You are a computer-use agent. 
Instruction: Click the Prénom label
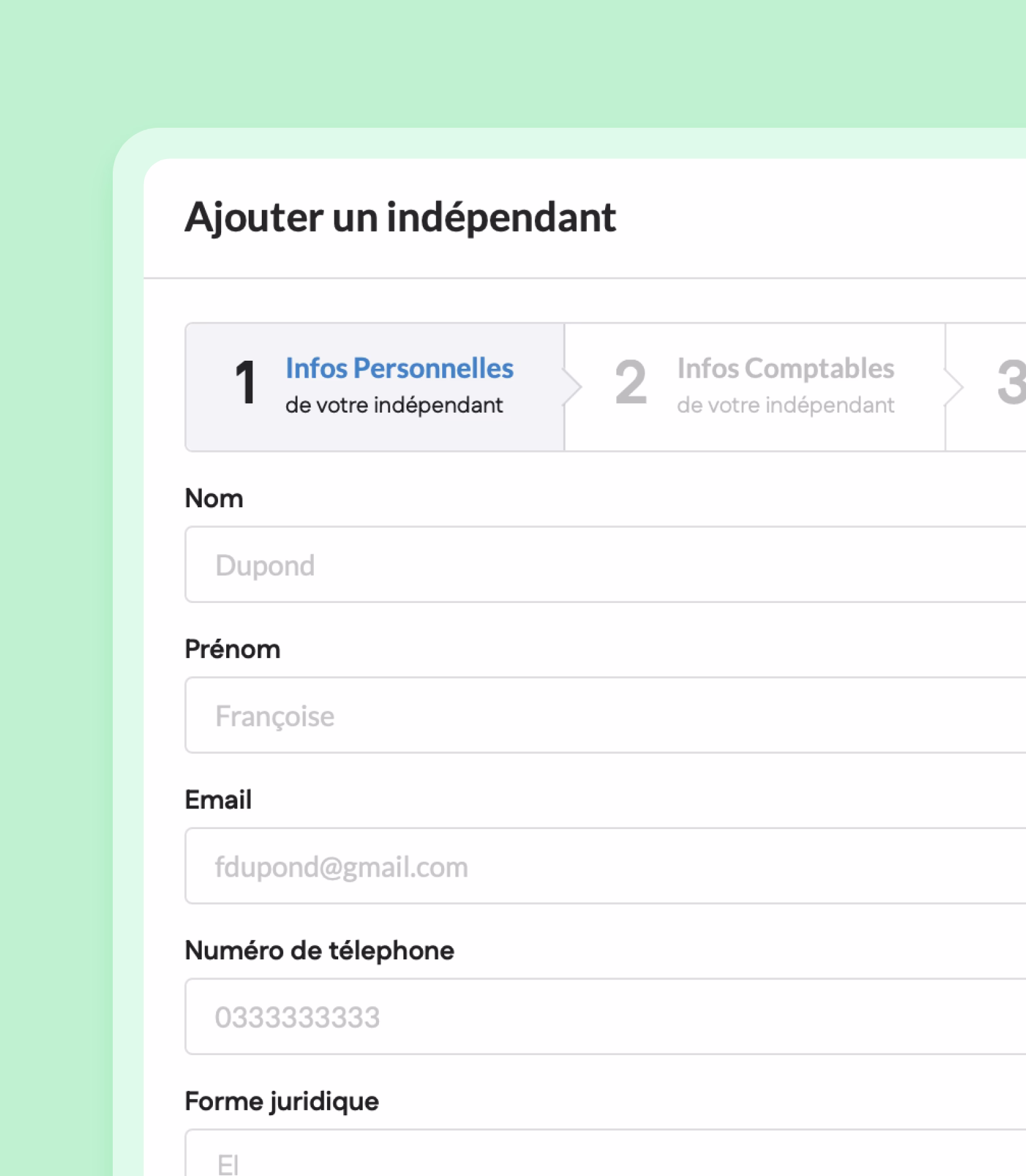click(232, 649)
